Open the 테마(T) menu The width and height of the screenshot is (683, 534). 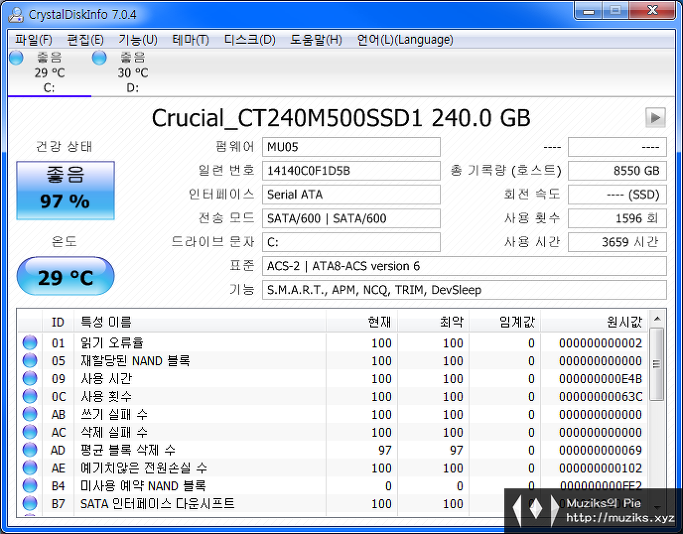tap(191, 40)
